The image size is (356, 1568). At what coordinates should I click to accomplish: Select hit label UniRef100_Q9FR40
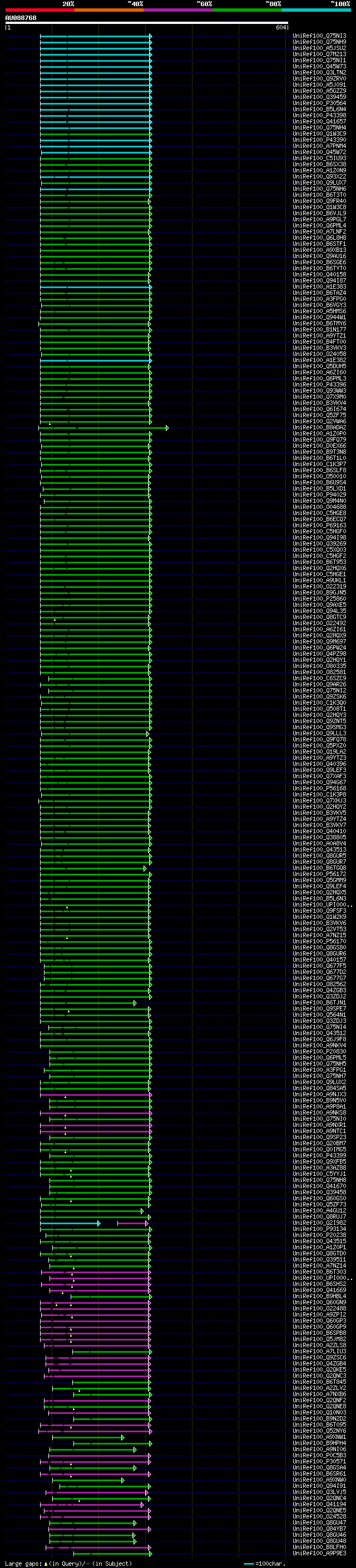(319, 201)
